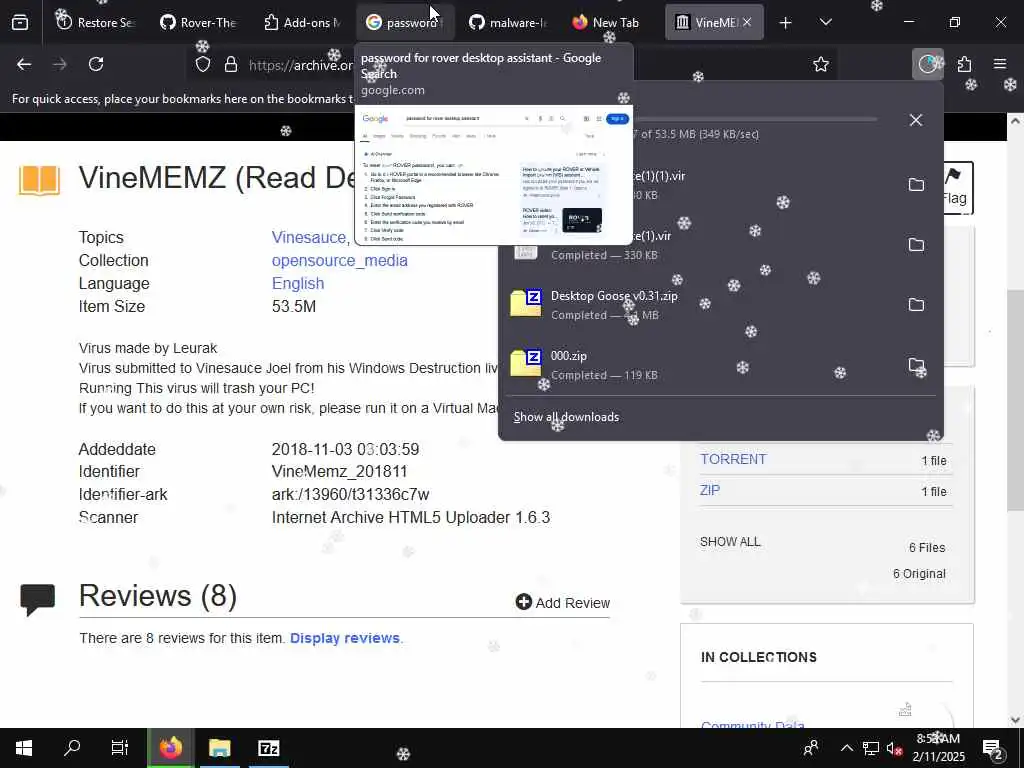Click the download progress bar
The width and height of the screenshot is (1024, 768).
coord(754,120)
